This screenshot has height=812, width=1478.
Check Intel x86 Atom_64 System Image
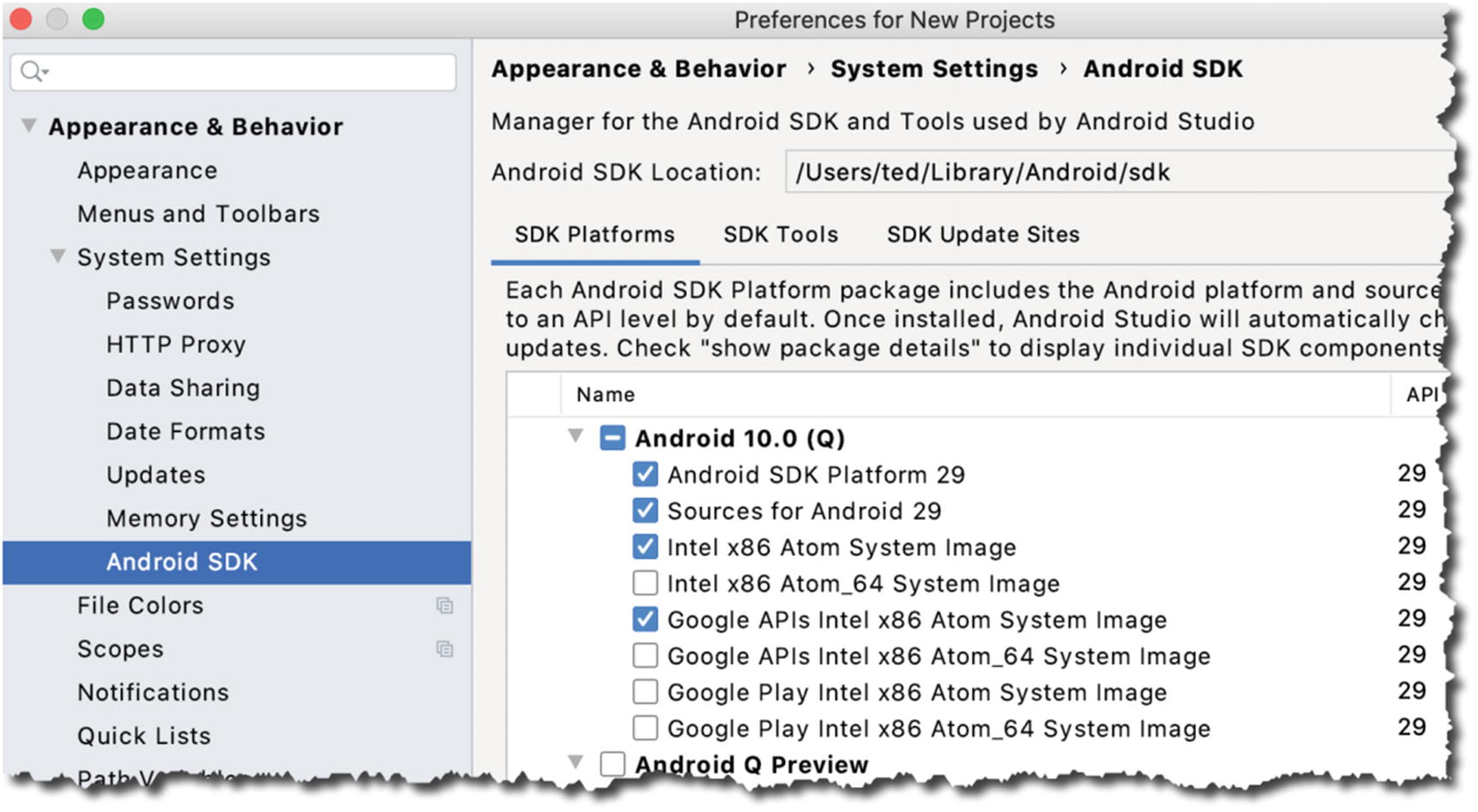(645, 583)
